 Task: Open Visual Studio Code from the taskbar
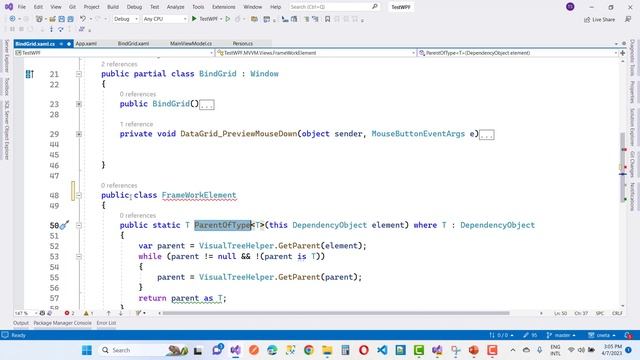tap(382, 350)
